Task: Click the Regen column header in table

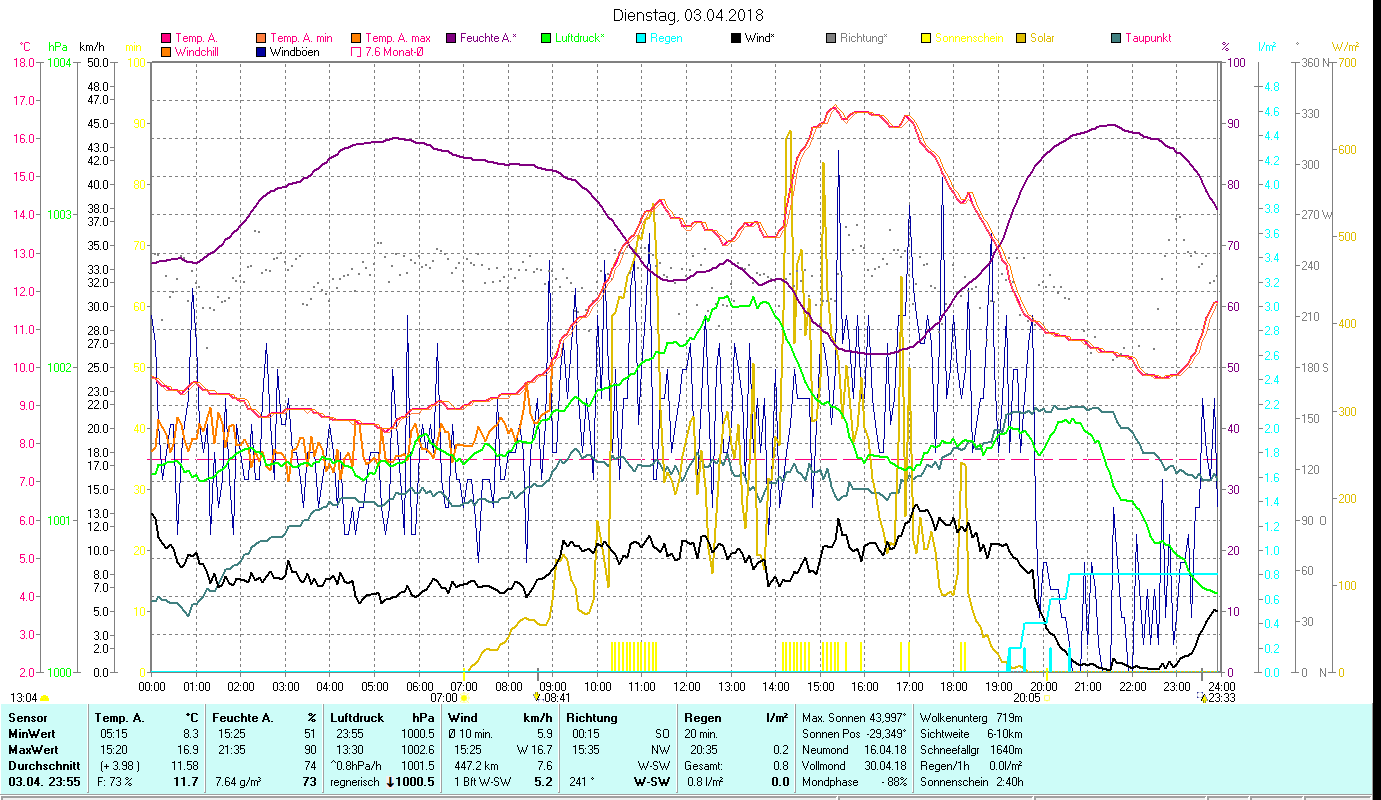Action: pos(701,717)
